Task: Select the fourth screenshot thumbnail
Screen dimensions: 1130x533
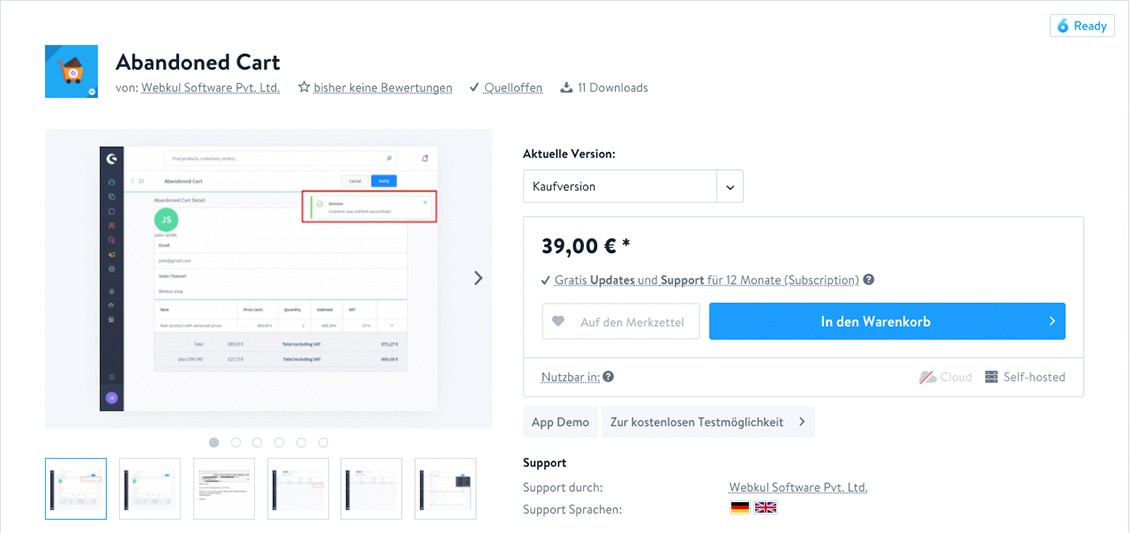Action: (x=298, y=488)
